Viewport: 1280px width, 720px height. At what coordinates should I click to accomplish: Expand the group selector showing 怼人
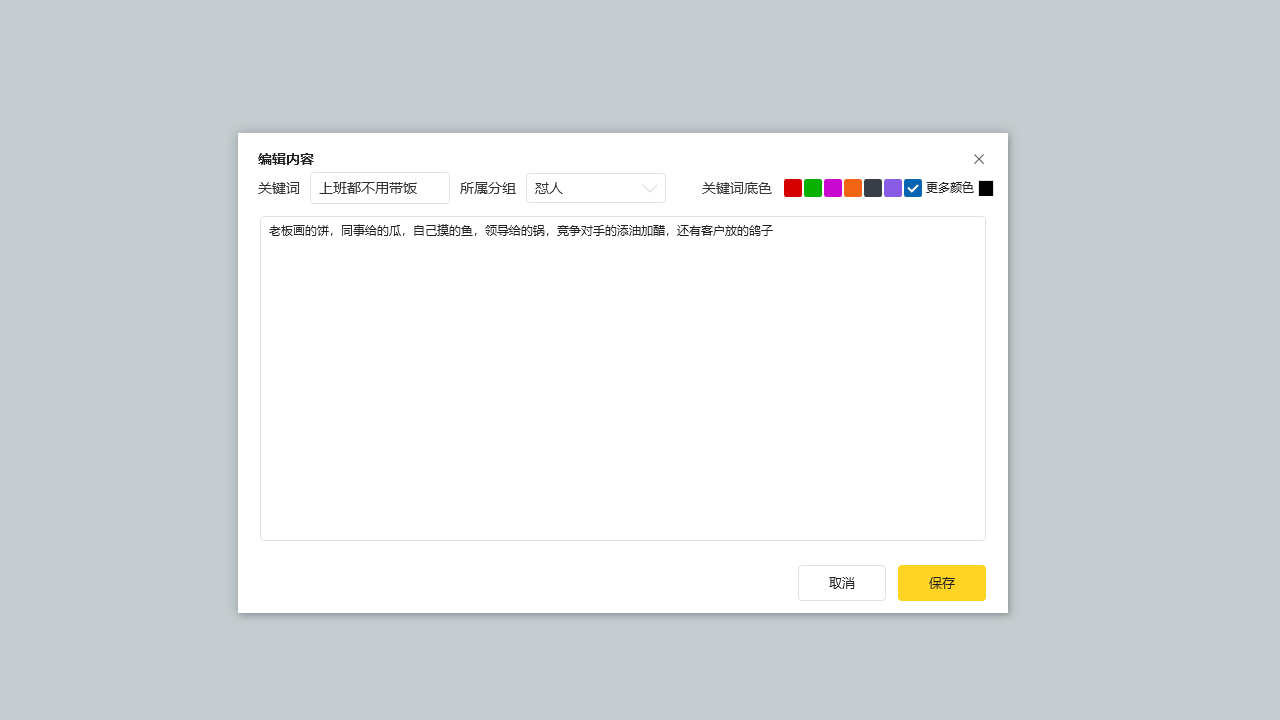[x=596, y=188]
